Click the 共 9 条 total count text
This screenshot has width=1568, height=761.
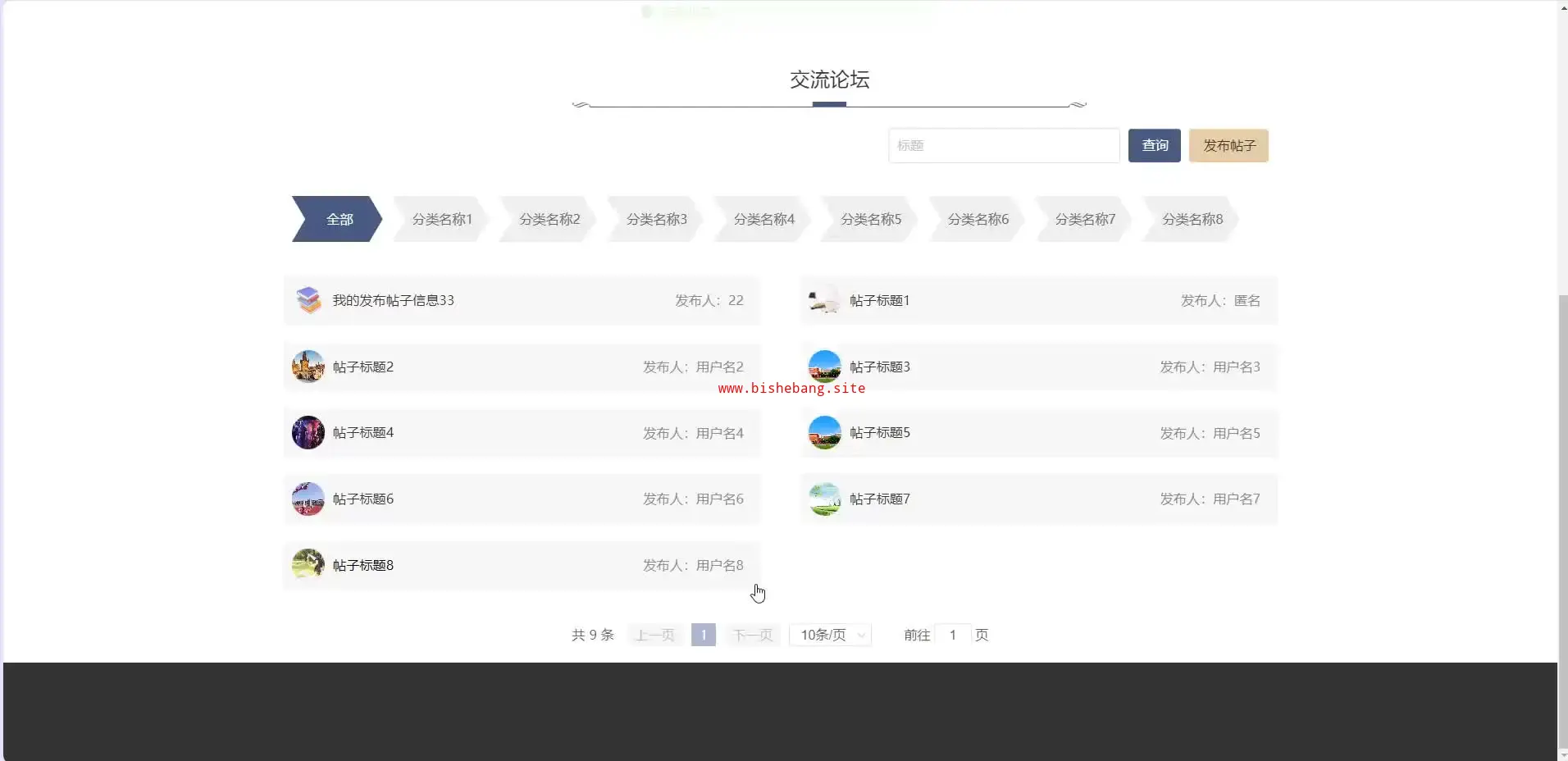[x=593, y=635]
